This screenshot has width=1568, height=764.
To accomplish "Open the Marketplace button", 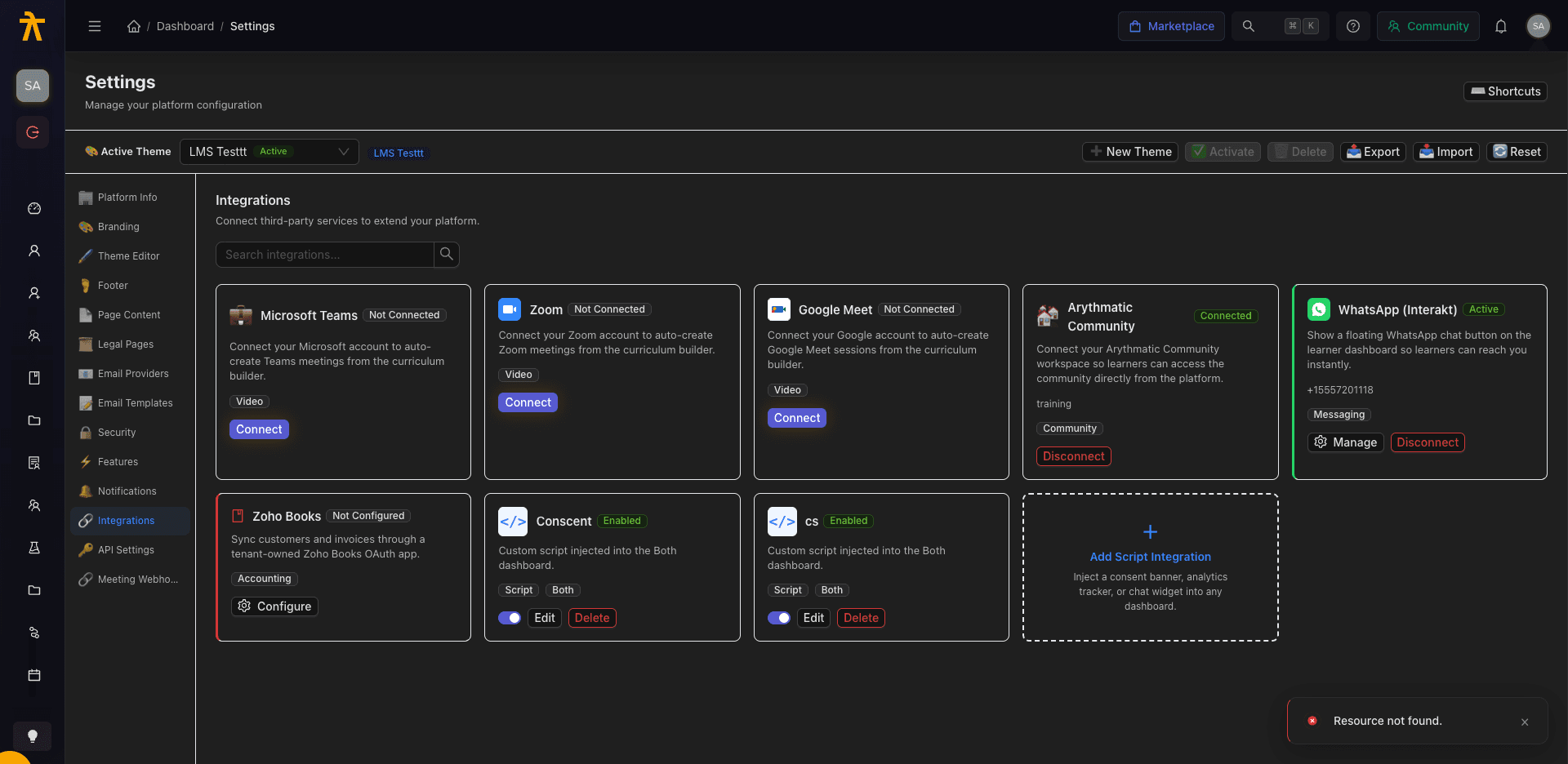I will click(x=1171, y=26).
